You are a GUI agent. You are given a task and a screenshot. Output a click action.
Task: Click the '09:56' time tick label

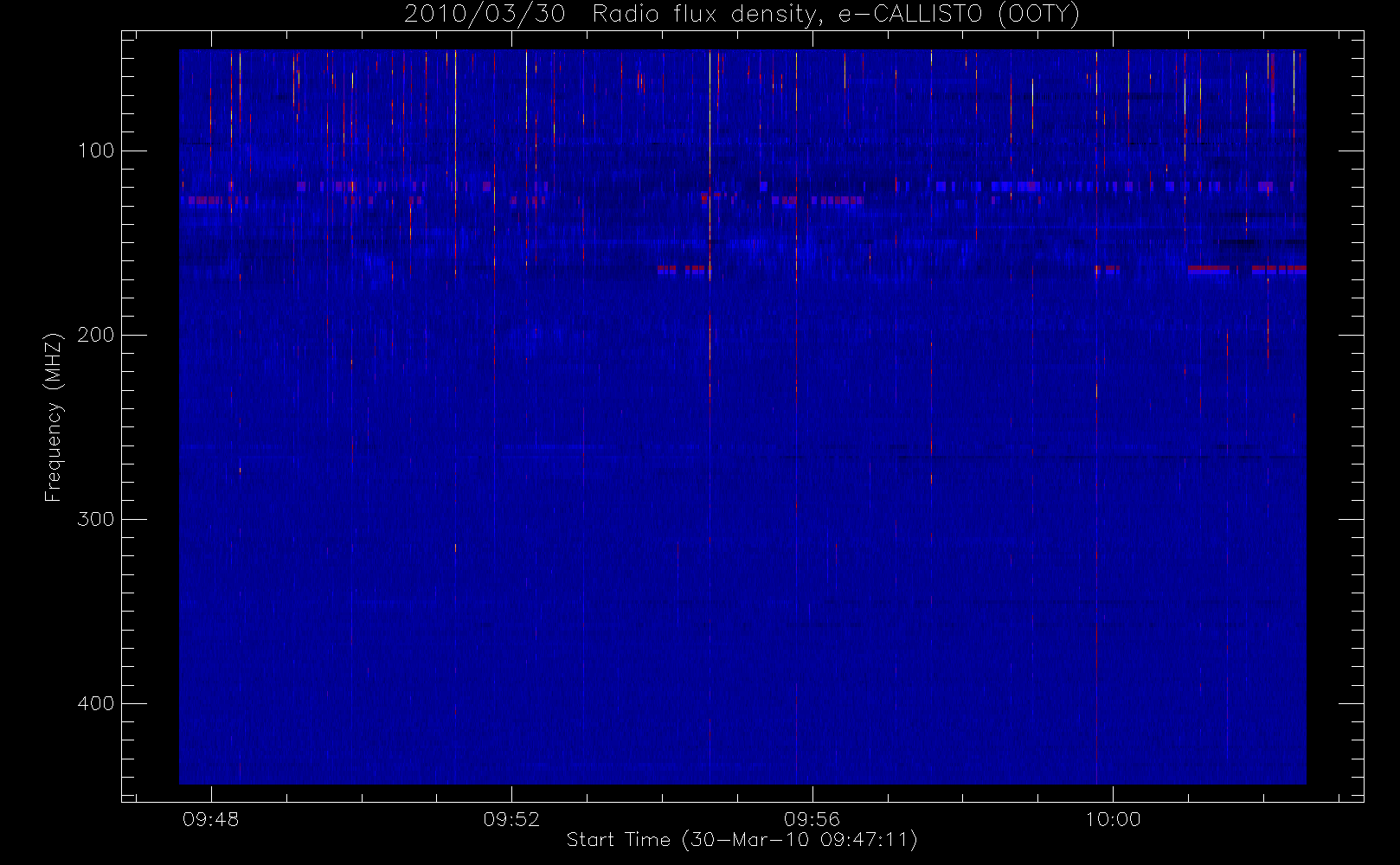[x=812, y=819]
